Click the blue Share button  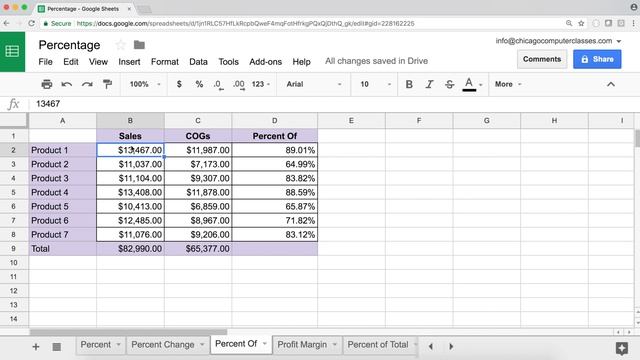pos(597,59)
